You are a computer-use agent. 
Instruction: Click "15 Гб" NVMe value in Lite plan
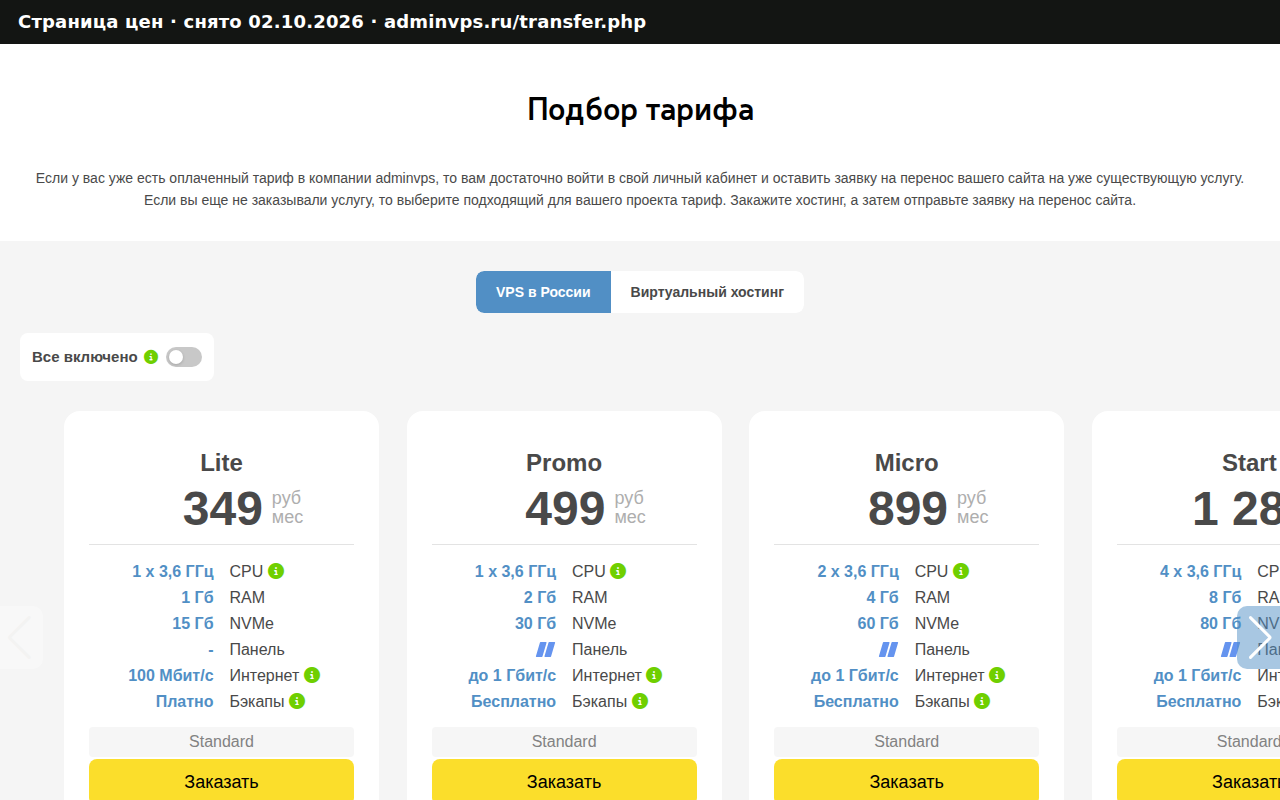pos(193,623)
